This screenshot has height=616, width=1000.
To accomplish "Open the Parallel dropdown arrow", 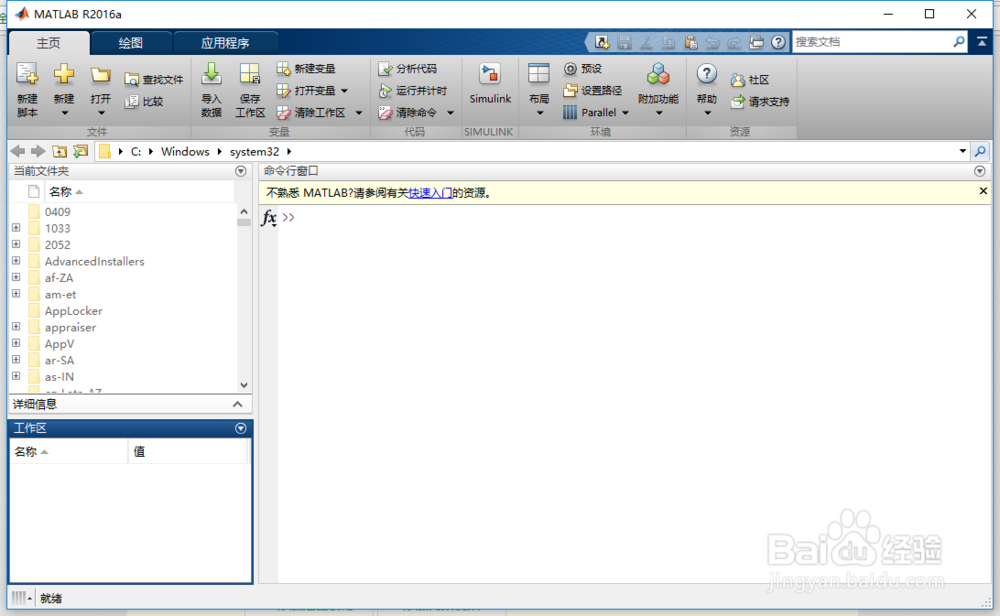I will pos(625,113).
